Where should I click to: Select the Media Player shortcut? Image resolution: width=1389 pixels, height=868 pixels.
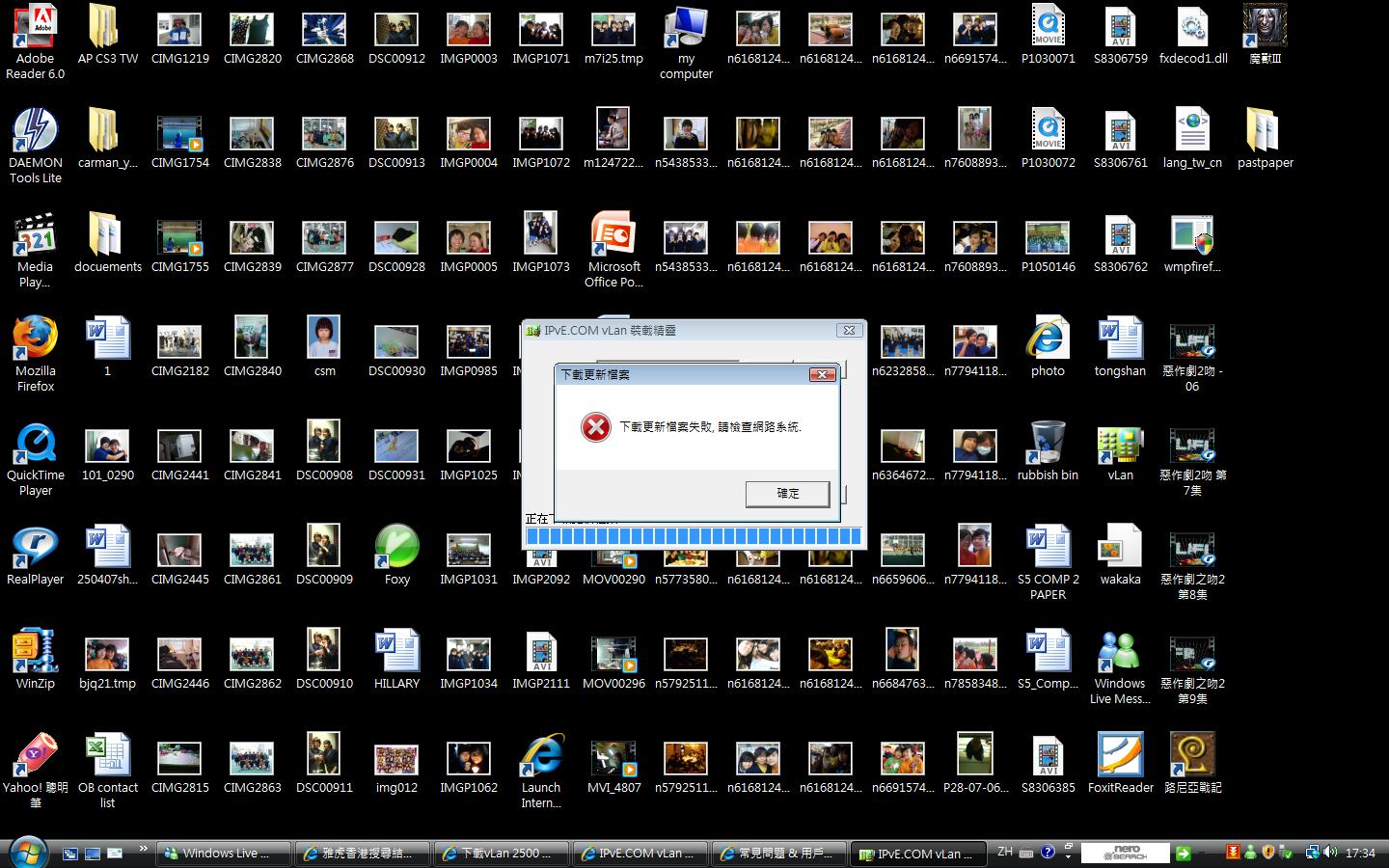[x=36, y=251]
